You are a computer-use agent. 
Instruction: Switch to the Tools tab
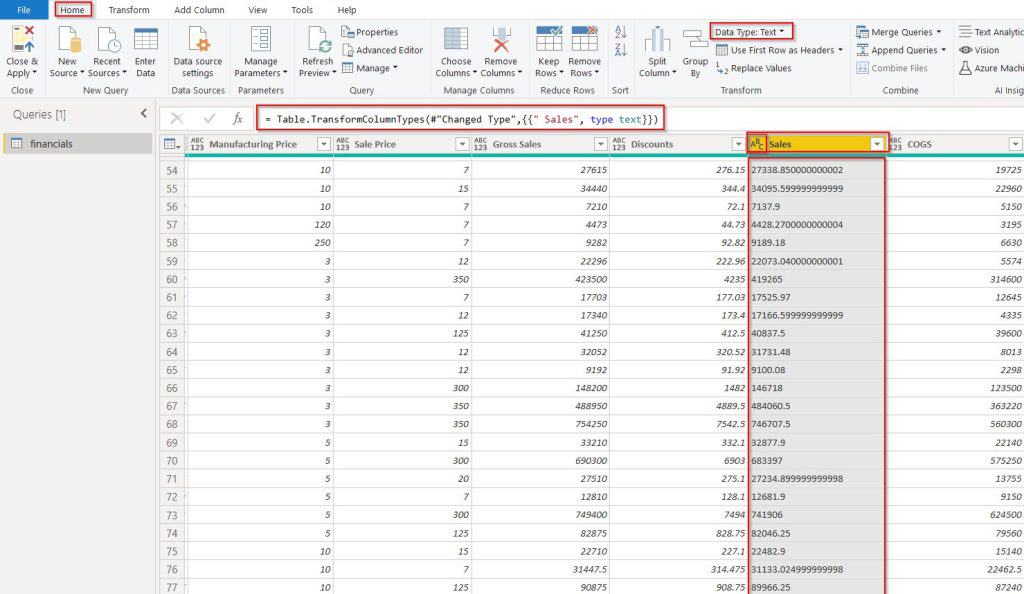click(302, 10)
